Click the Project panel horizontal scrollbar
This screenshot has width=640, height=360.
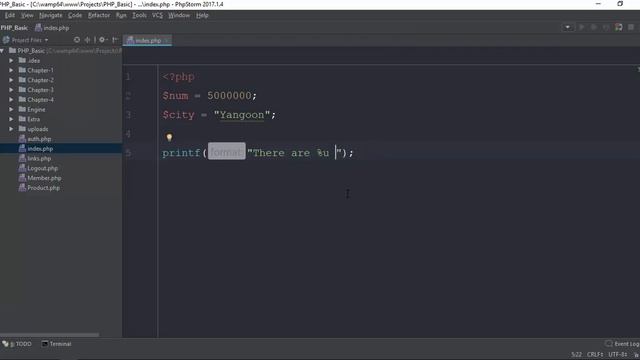(x=49, y=335)
